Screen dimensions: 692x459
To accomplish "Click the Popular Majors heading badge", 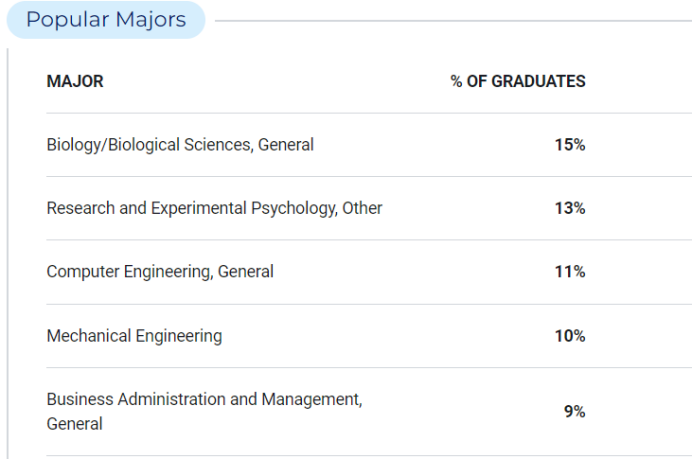I will point(106,20).
